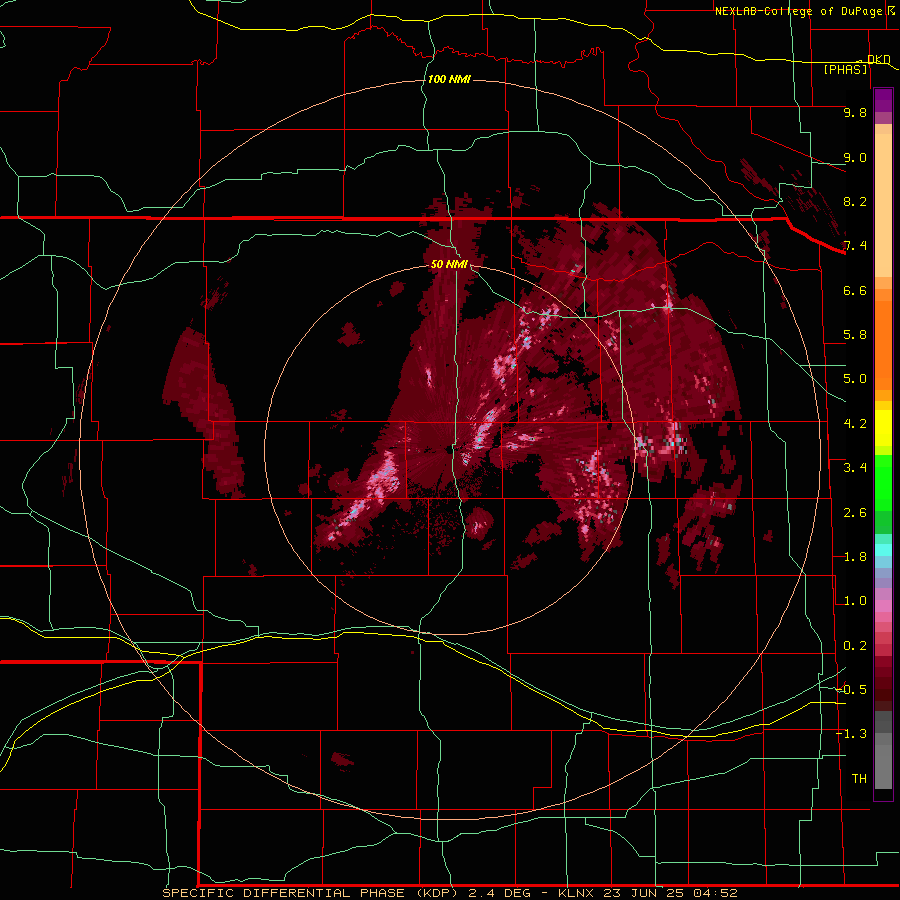Click the [PHAS] unit label

pyautogui.click(x=845, y=69)
